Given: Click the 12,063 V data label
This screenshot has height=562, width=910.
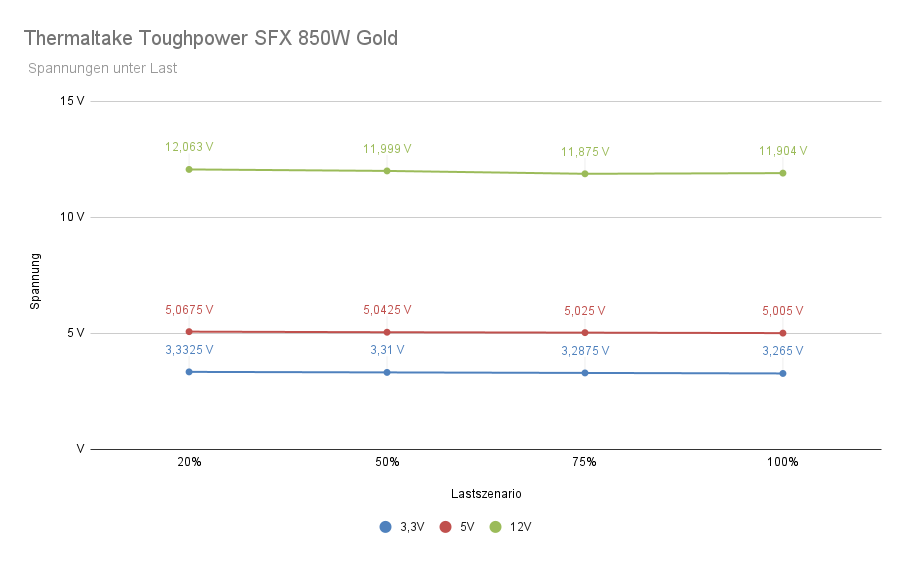Looking at the screenshot, I should click(x=189, y=147).
